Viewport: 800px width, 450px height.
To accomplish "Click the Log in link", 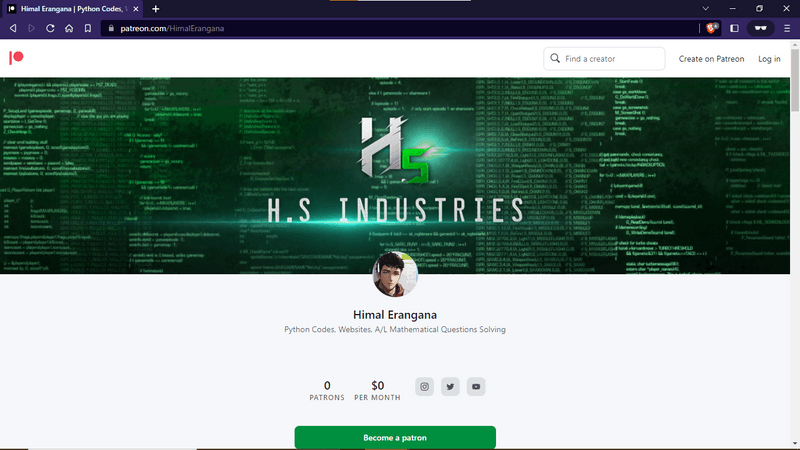I will coord(769,59).
